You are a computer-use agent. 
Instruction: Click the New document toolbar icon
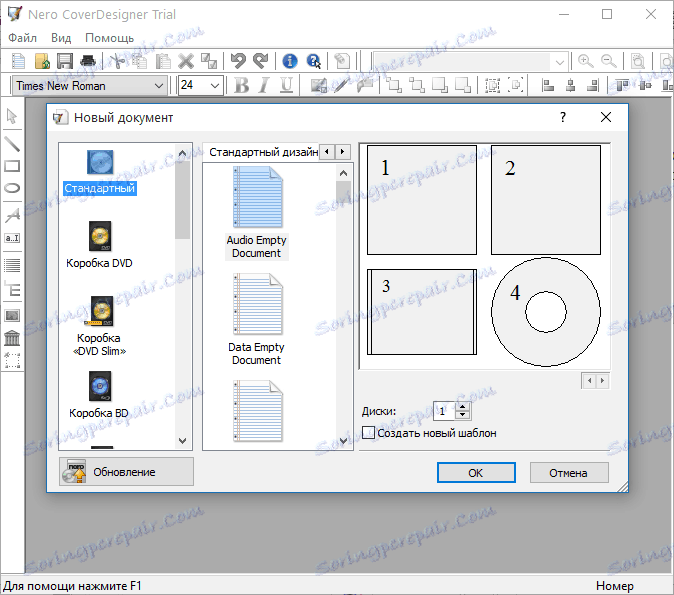(x=18, y=61)
